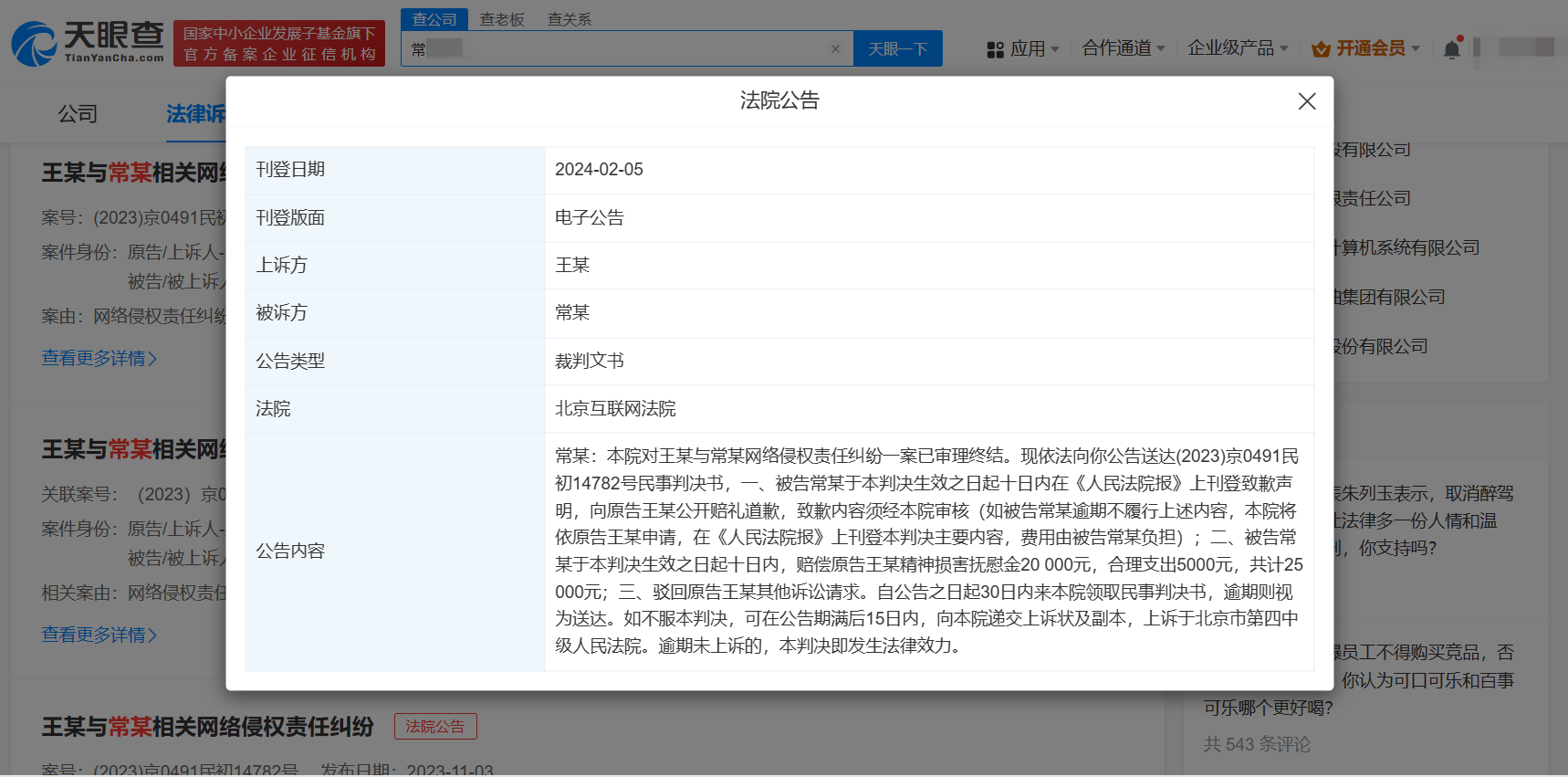Click the crown icon beside 开通会员
Screen dimensions: 1568x777
tap(1320, 49)
